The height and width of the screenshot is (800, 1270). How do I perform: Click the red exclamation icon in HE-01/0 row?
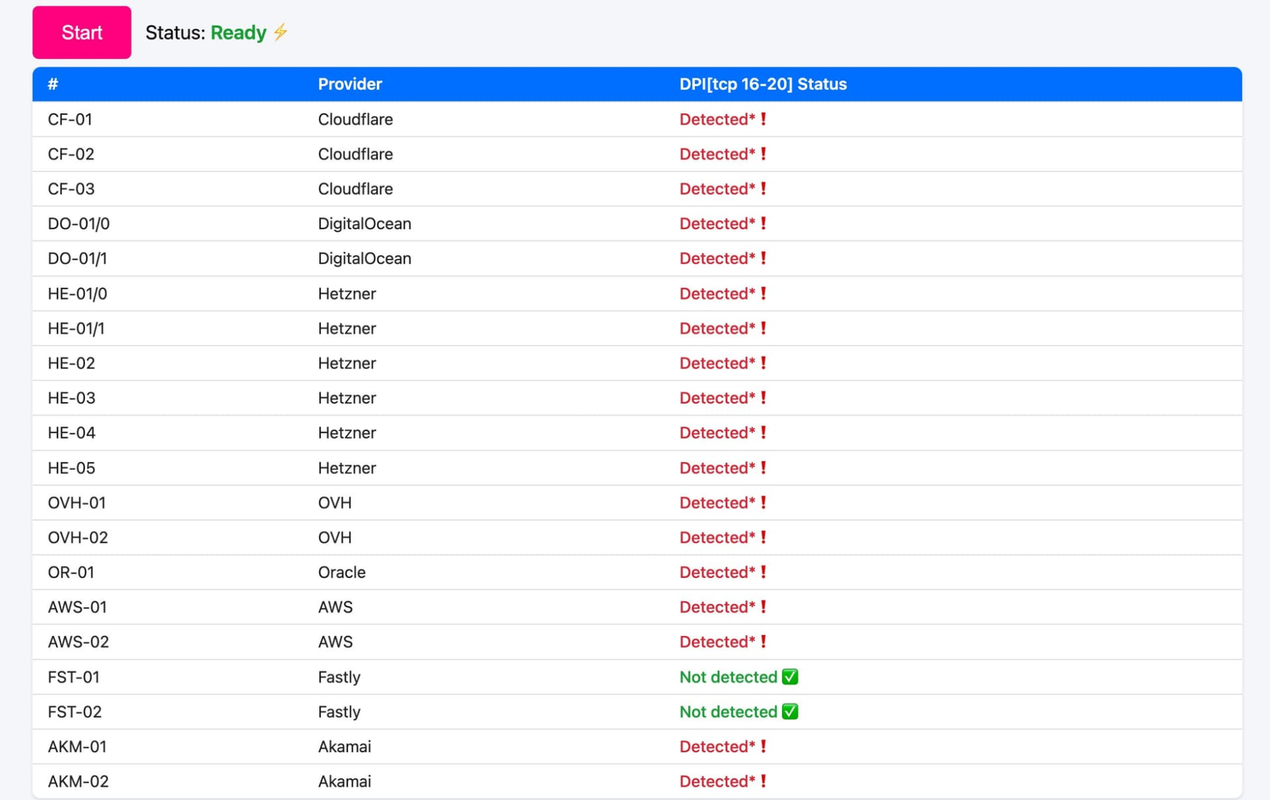[x=763, y=294]
